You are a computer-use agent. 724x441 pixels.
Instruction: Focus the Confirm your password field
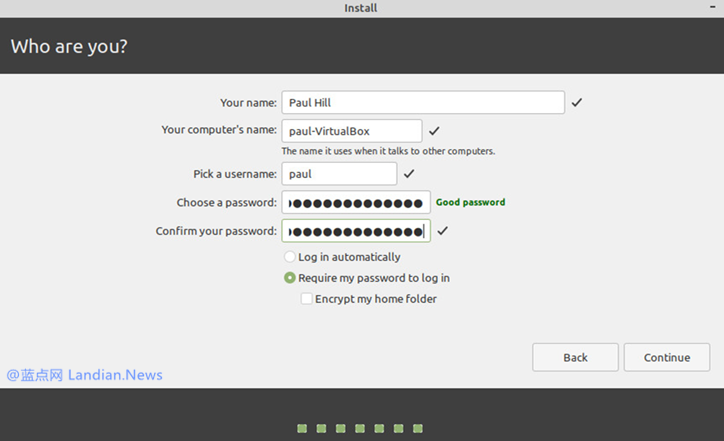(x=356, y=231)
